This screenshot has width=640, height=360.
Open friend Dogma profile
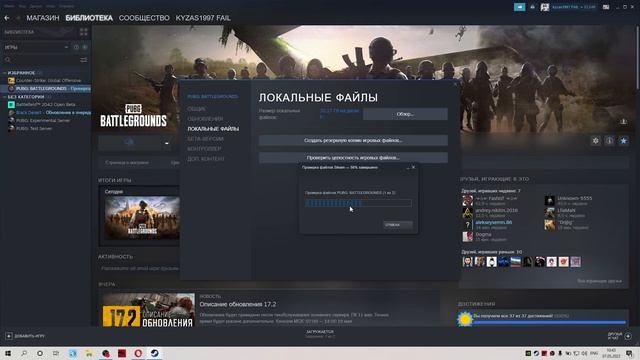pyautogui.click(x=483, y=235)
